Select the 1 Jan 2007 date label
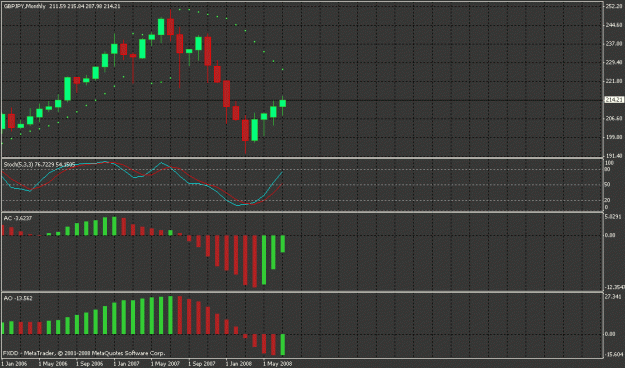This screenshot has height=368, width=625. (x=127, y=364)
